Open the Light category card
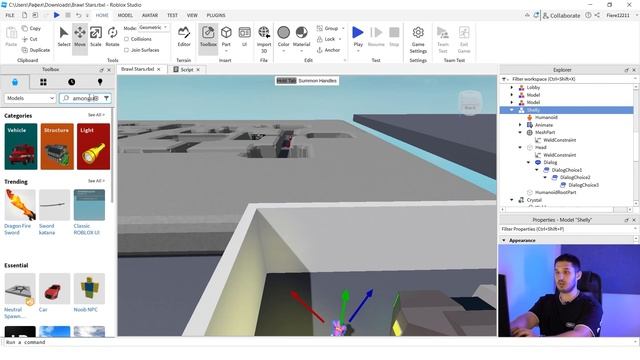Viewport: 640px width, 360px height. tap(93, 147)
